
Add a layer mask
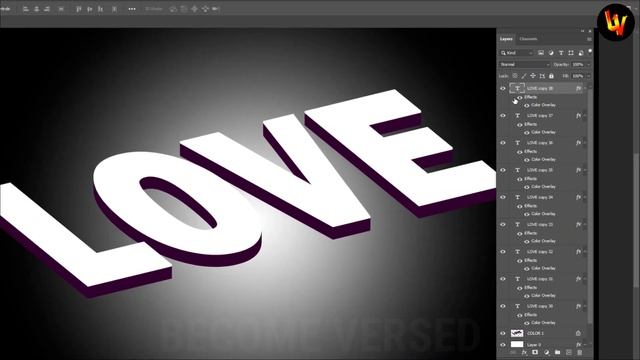tap(535, 352)
